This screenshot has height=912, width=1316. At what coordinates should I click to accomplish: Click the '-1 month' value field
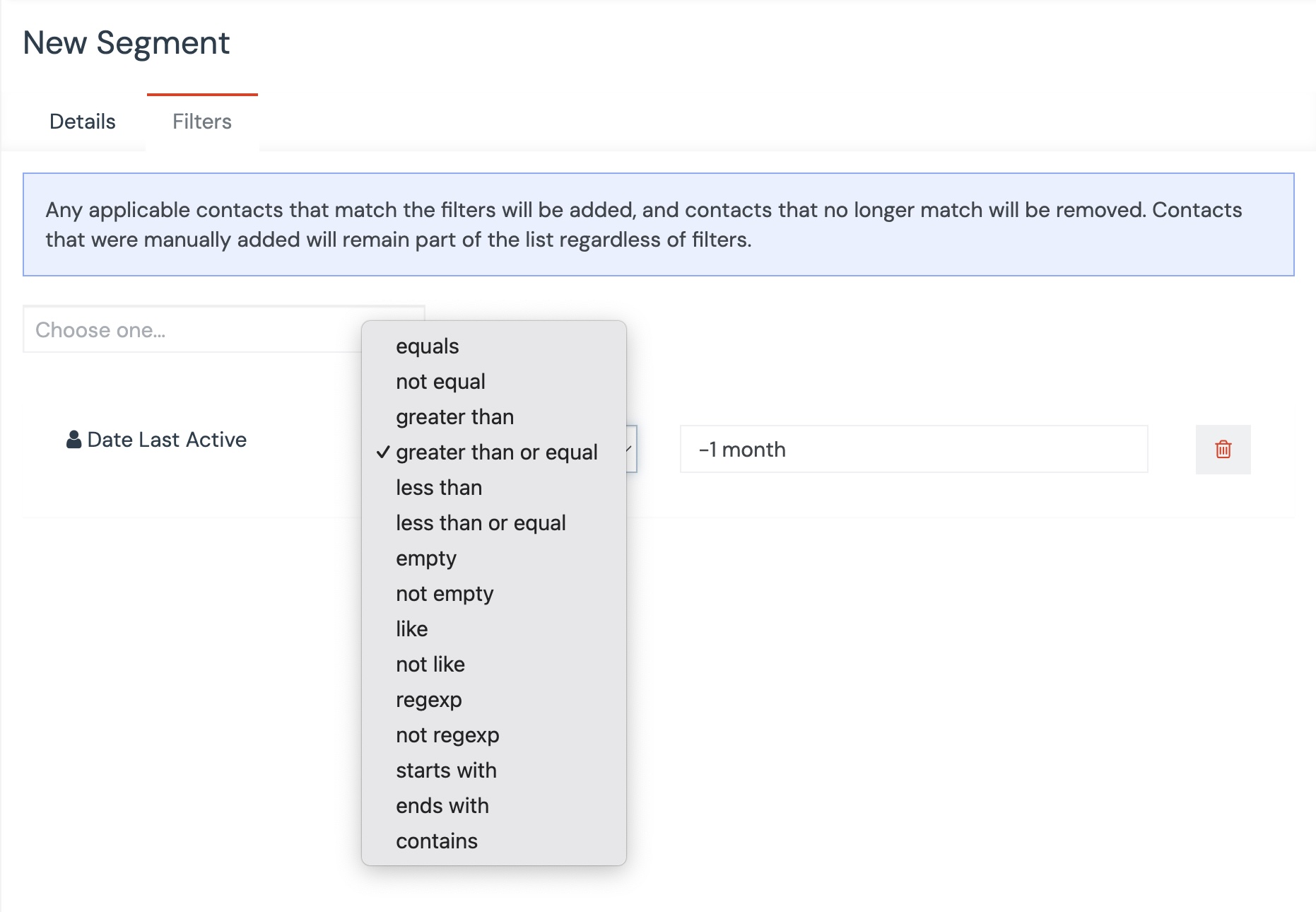[x=913, y=450]
